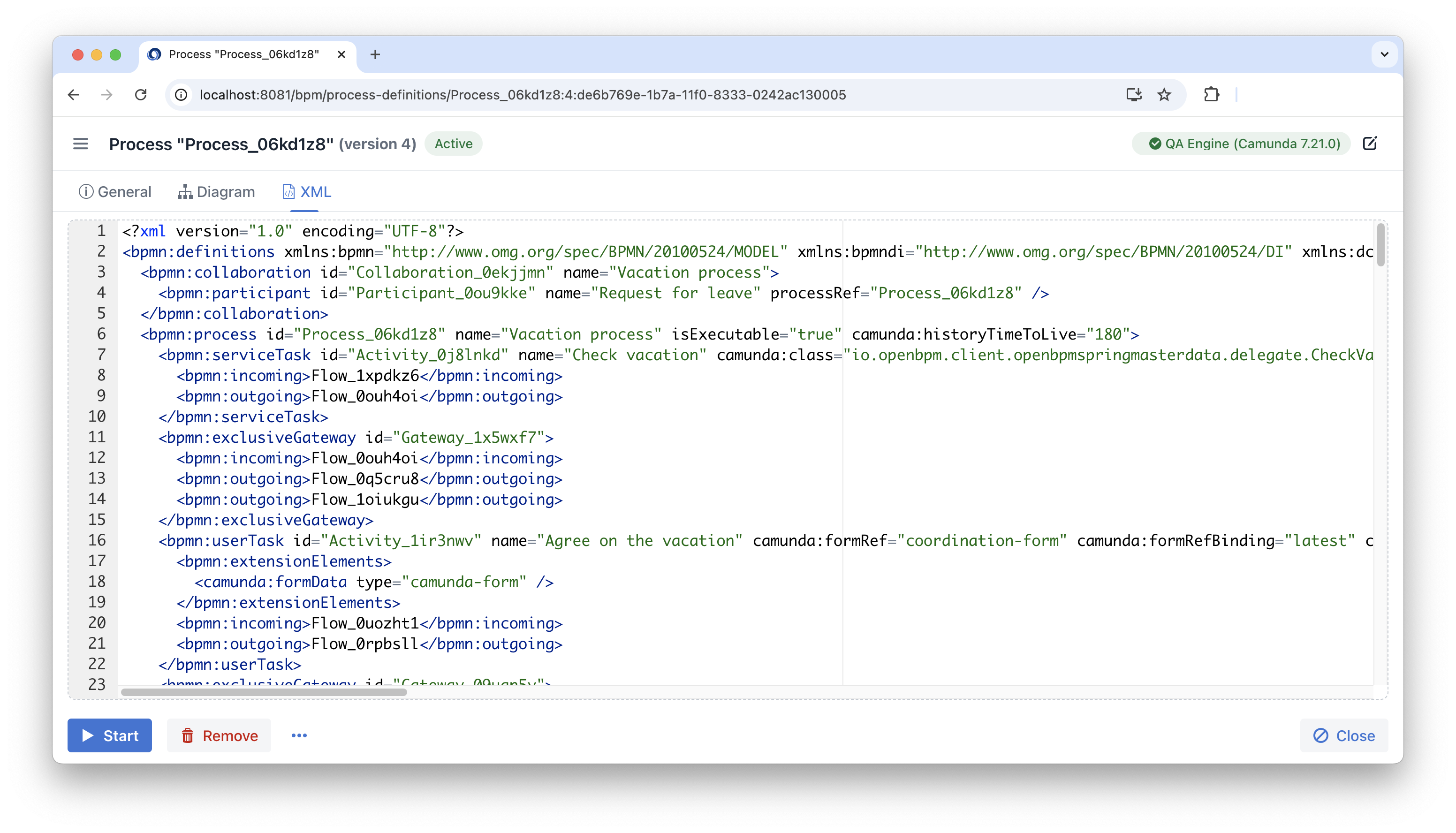
Task: Click the "Agree on the vacation" user task name
Action: point(640,541)
